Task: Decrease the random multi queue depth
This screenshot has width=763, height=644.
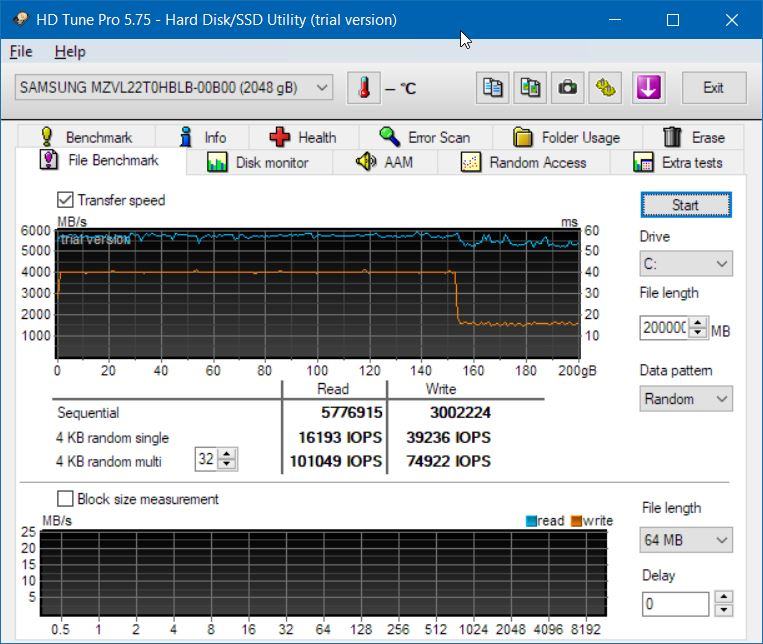Action: [x=227, y=464]
